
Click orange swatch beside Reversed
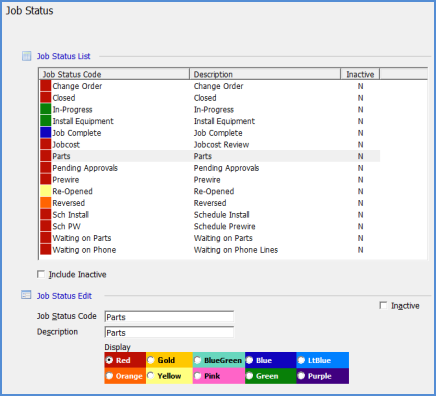click(x=45, y=203)
